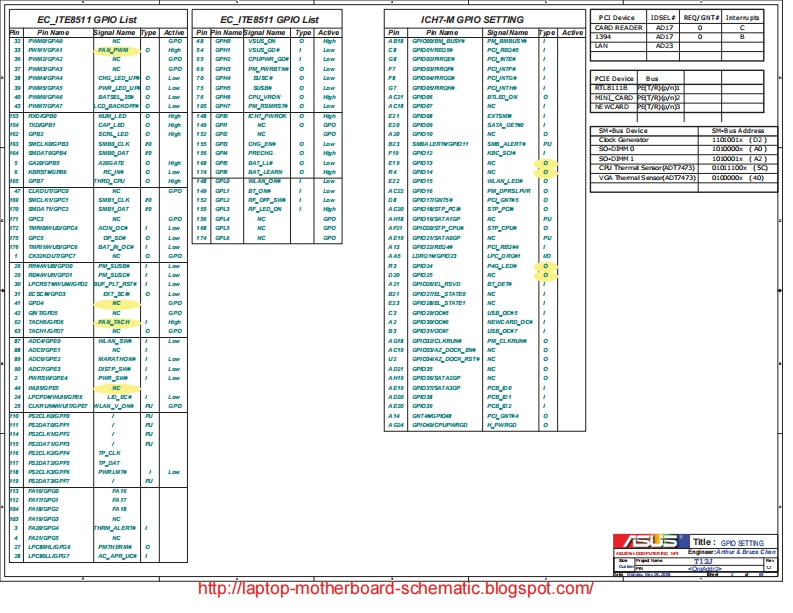The image size is (793, 613).
Task: Select the WLAN_LED# signal in ICH7-M table
Action: click(504, 180)
